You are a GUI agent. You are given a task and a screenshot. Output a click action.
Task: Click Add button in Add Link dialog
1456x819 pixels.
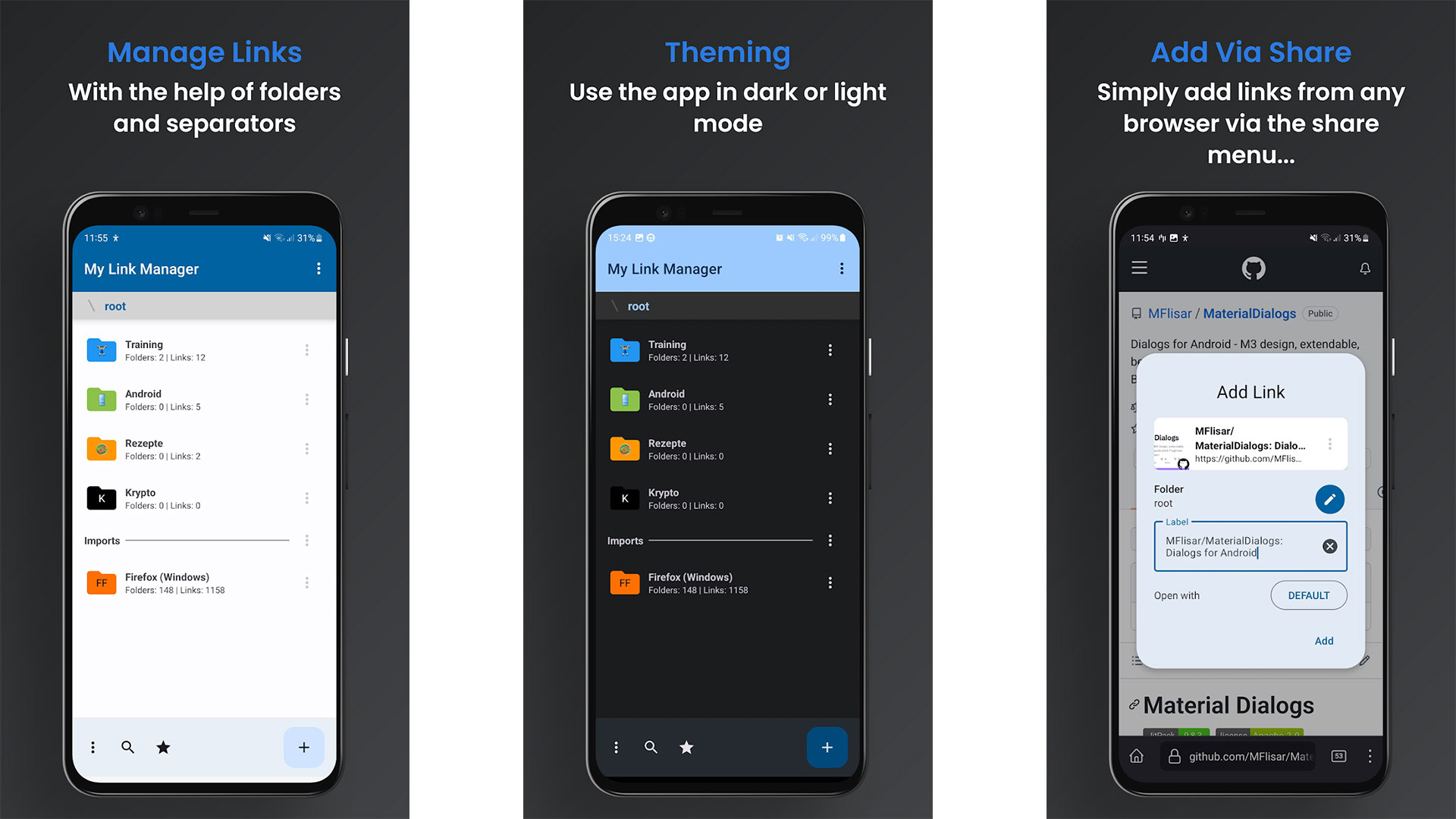point(1323,640)
